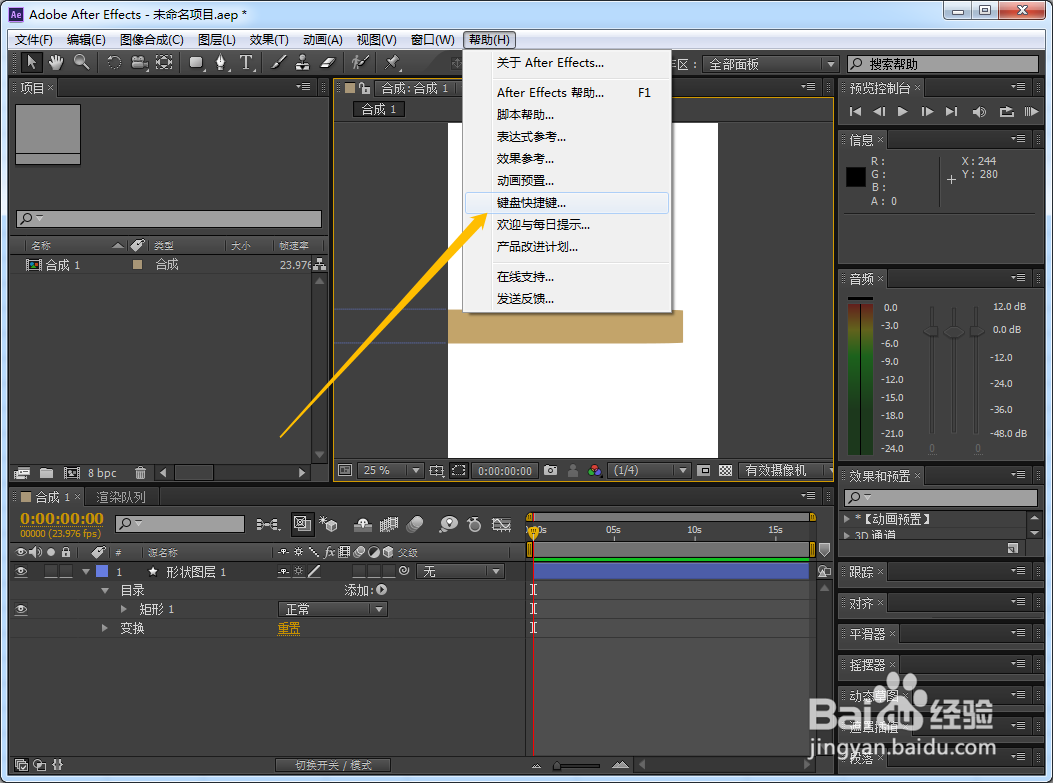Viewport: 1053px width, 783px height.
Task: Toggle lock box on shape layer 1
Action: (66, 571)
